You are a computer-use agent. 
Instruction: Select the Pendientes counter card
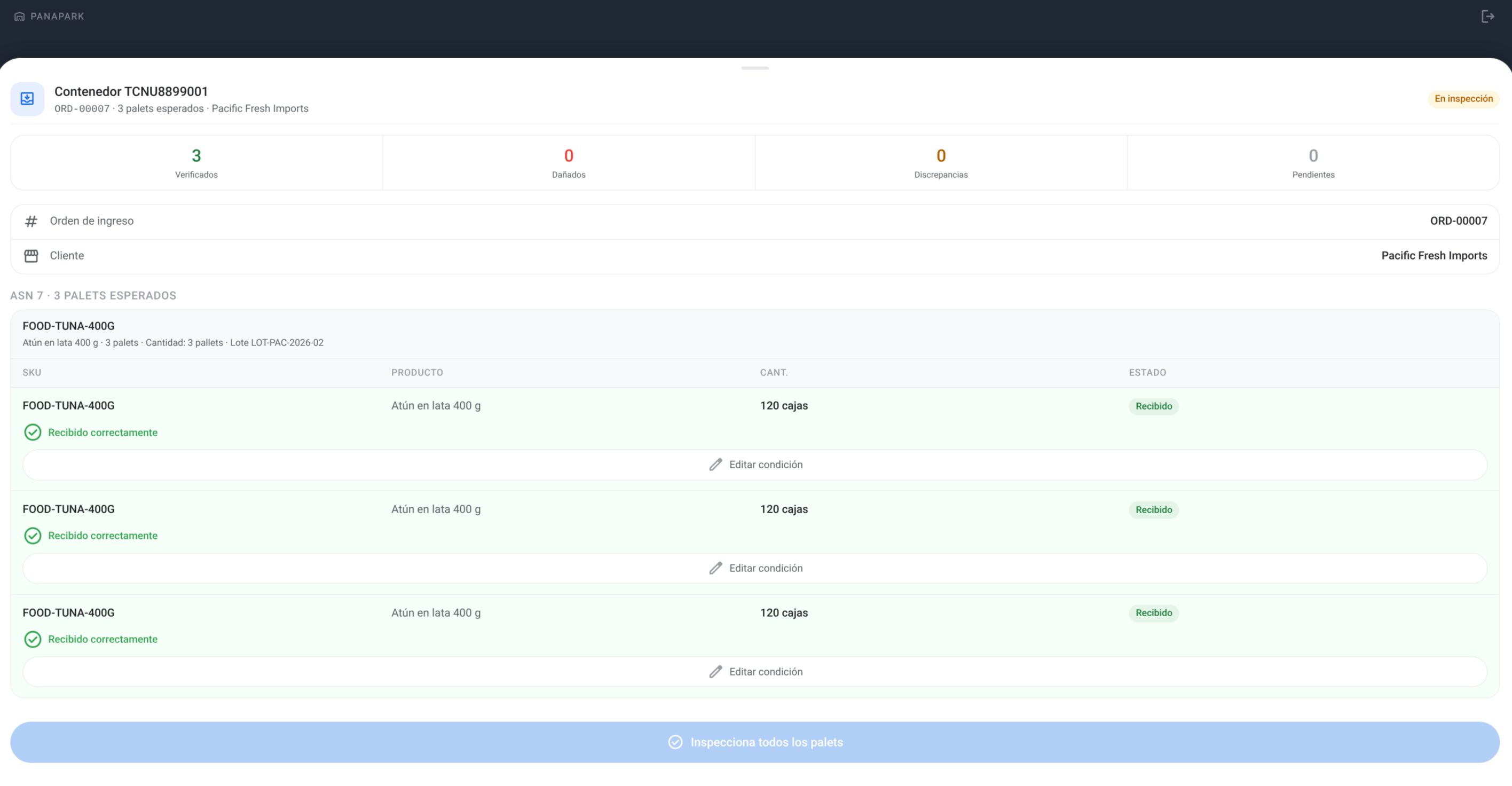coord(1313,163)
